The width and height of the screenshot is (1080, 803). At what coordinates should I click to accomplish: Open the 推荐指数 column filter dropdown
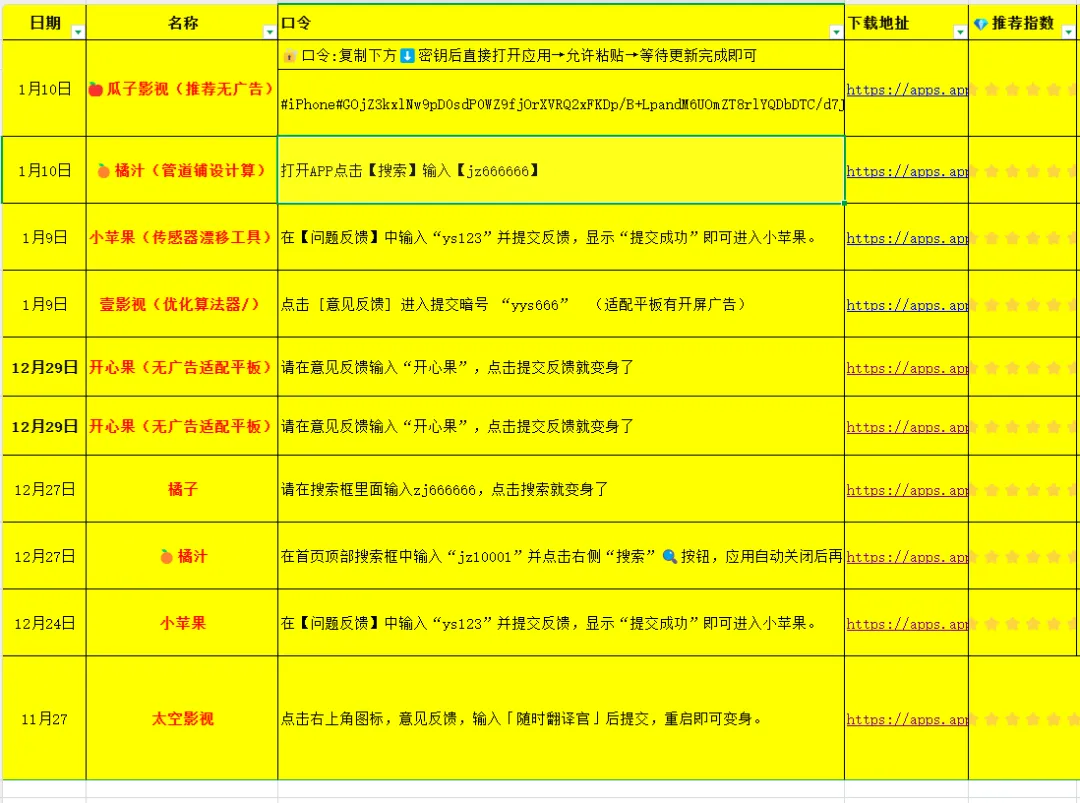point(1068,32)
